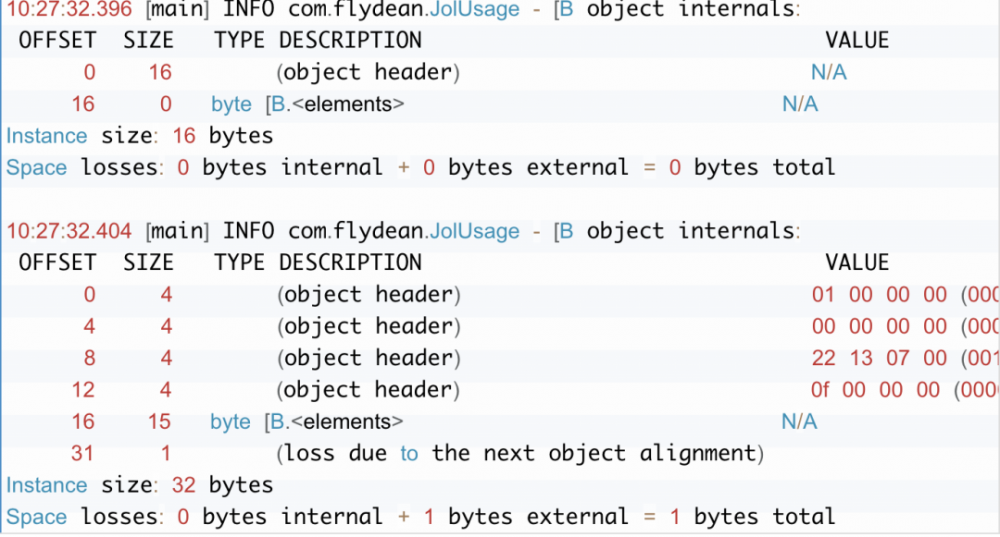Click the Space losses line showing 0 bytes total

point(420,167)
